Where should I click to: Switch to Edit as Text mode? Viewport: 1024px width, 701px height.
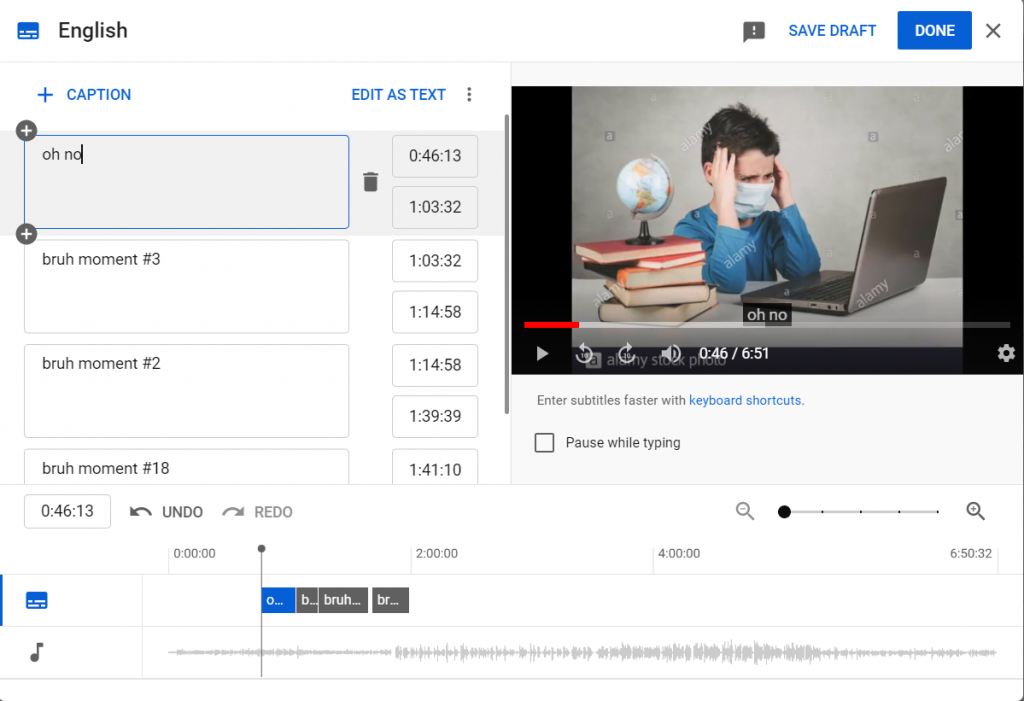click(398, 95)
